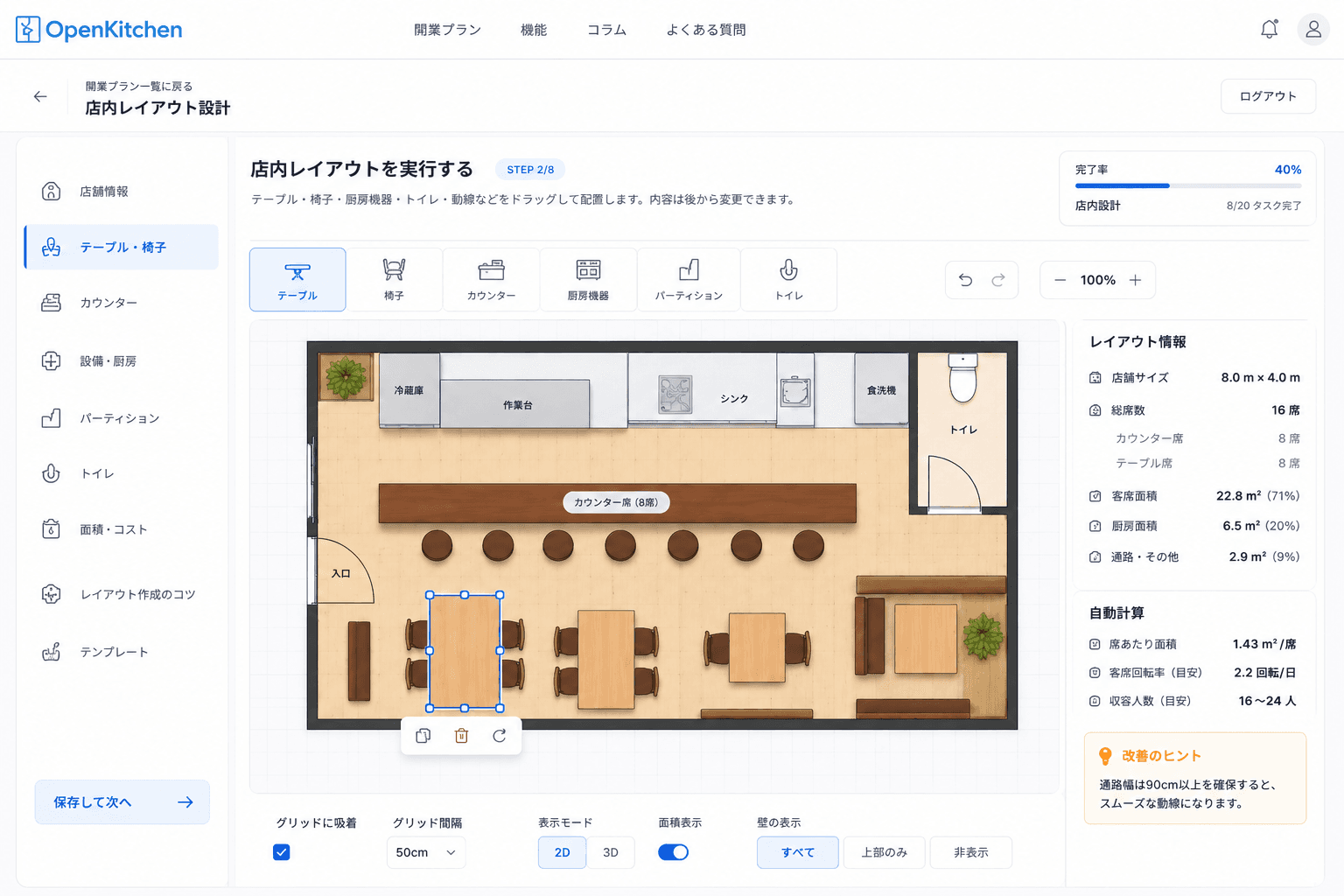
Task: Go back with the left arrow icon
Action: pyautogui.click(x=40, y=96)
